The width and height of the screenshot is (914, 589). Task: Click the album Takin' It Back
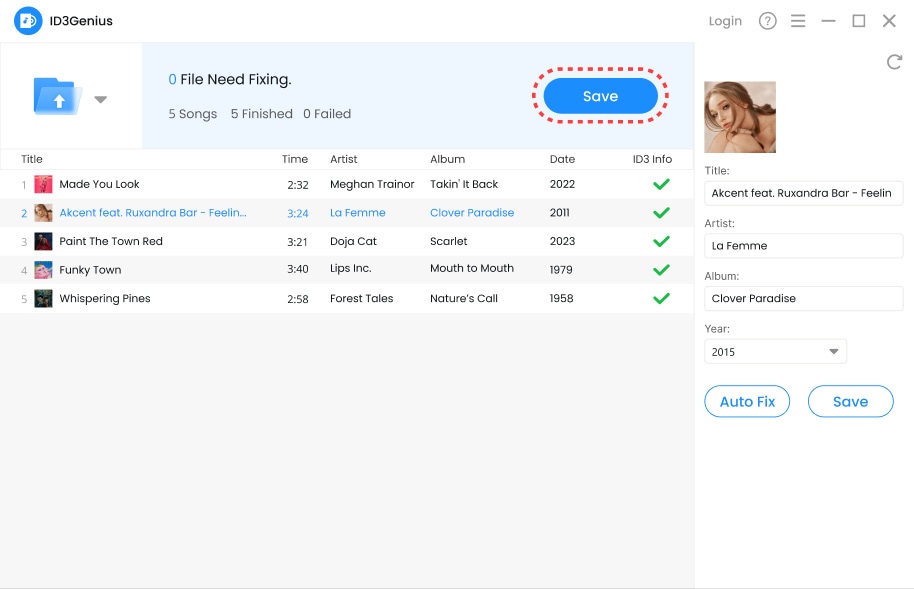tap(464, 184)
